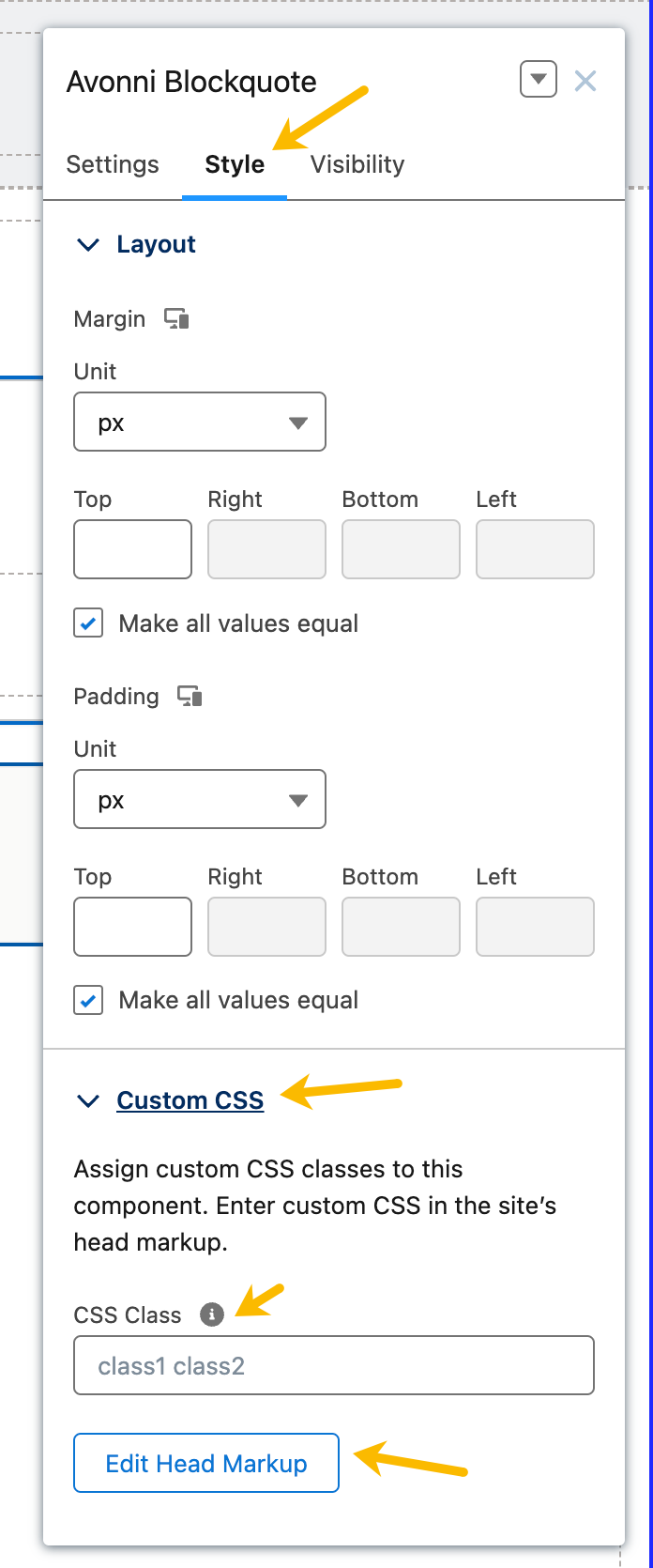Select the Style tab
The width and height of the screenshot is (653, 1568).
point(235,164)
